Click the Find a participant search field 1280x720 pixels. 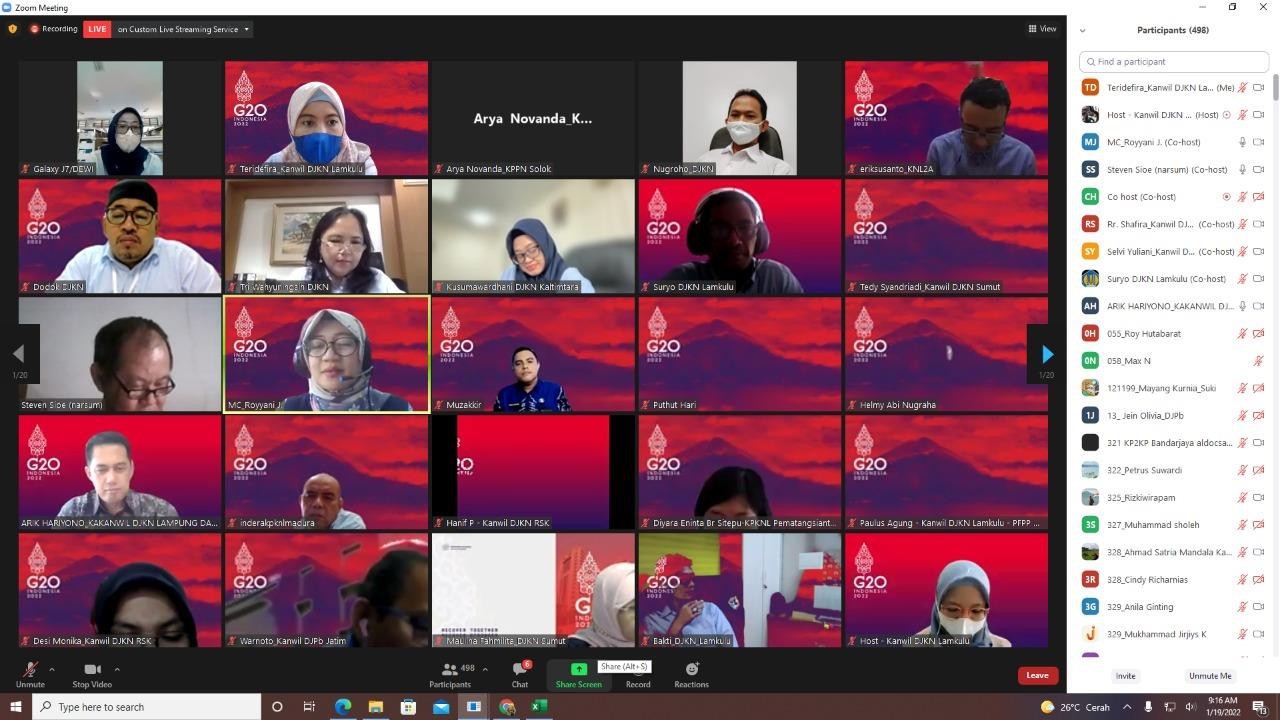[x=1176, y=62]
